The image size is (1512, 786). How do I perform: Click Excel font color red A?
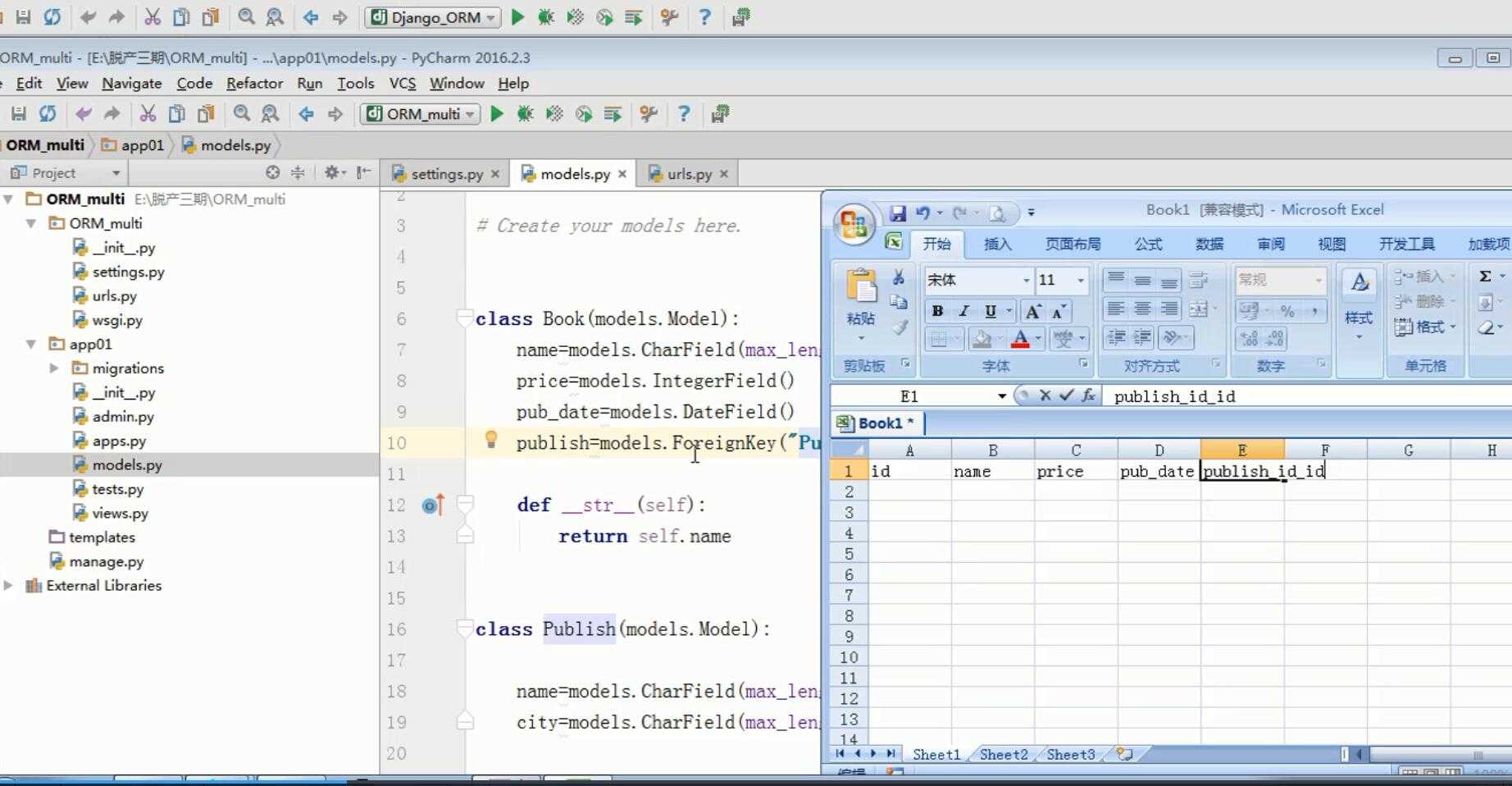click(x=1020, y=338)
